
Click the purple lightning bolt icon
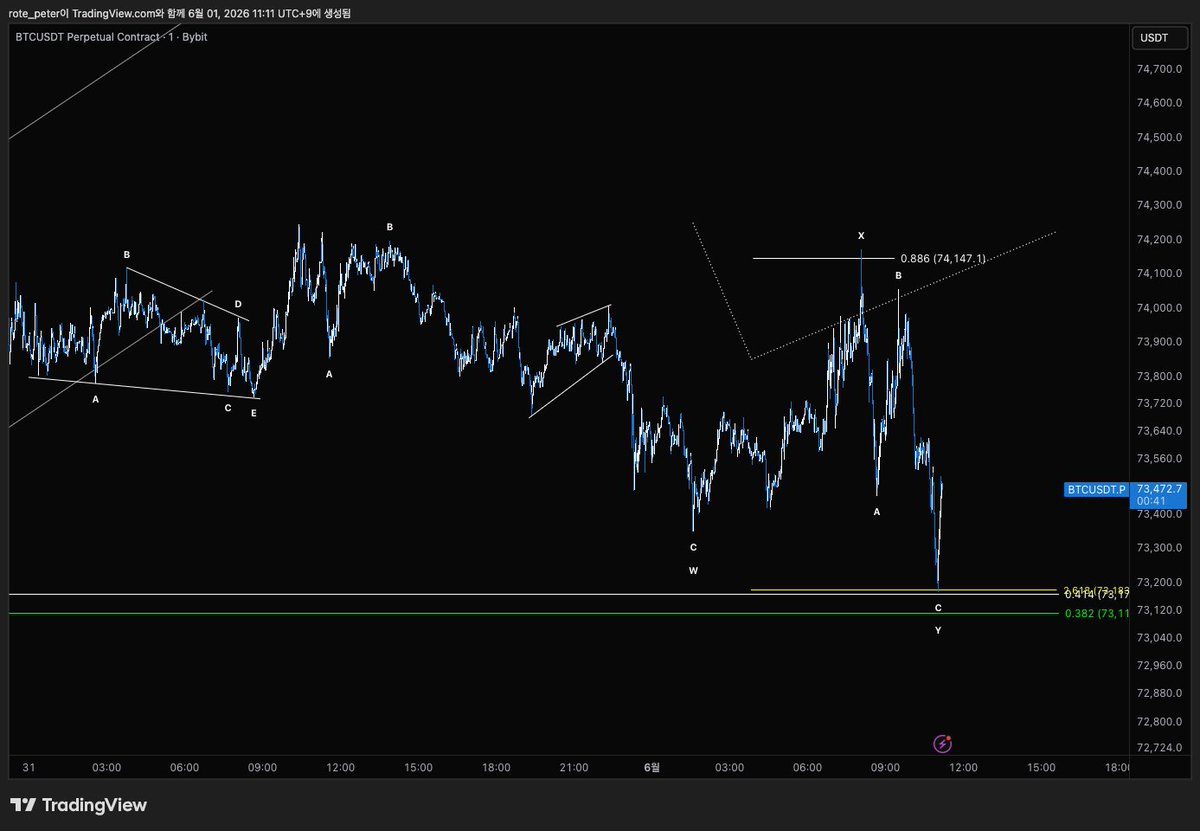(x=942, y=743)
